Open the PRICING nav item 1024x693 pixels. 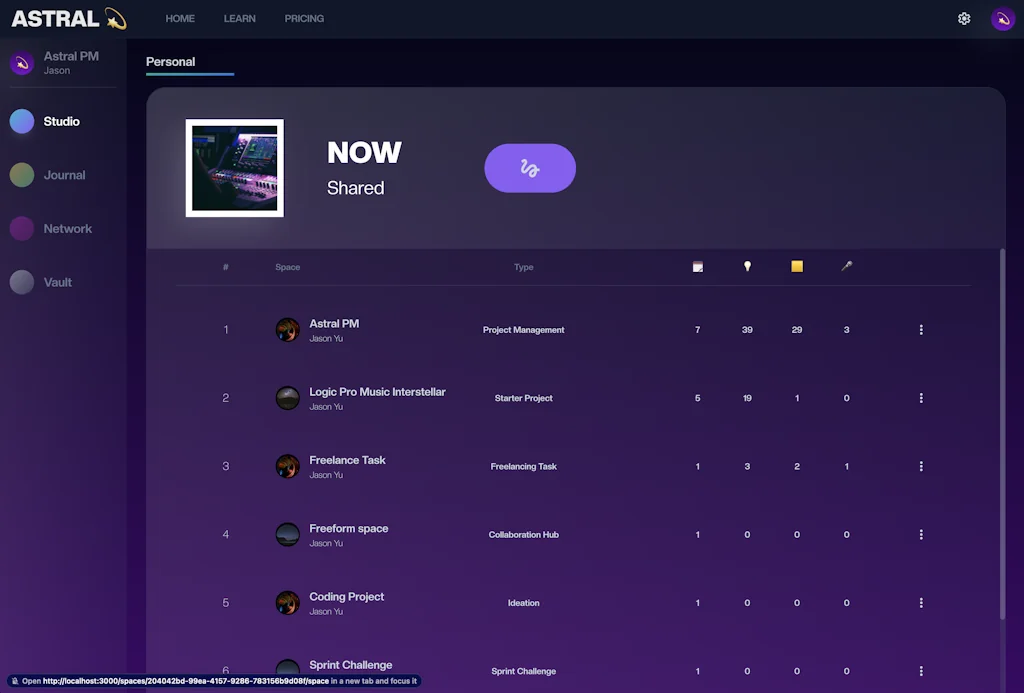pyautogui.click(x=304, y=19)
